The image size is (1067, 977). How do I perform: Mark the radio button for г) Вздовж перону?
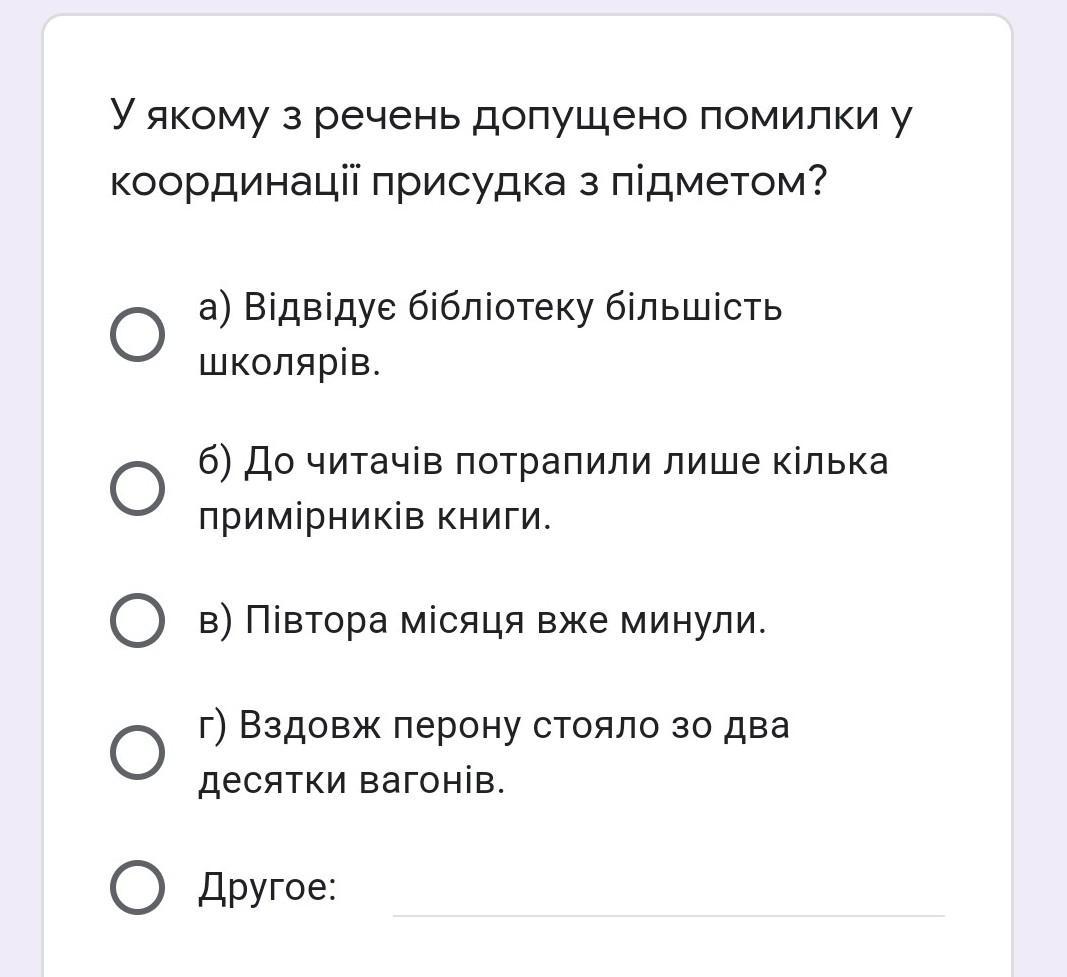click(137, 752)
